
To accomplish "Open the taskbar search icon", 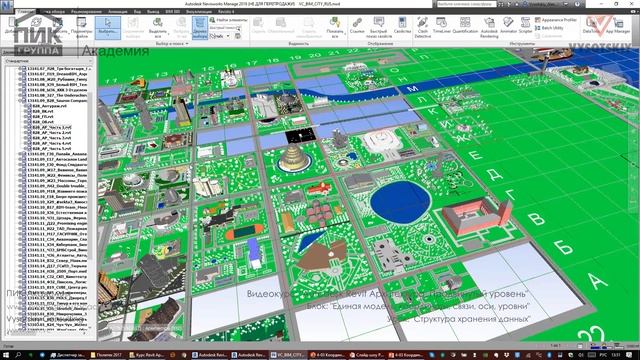I will pos(18,355).
